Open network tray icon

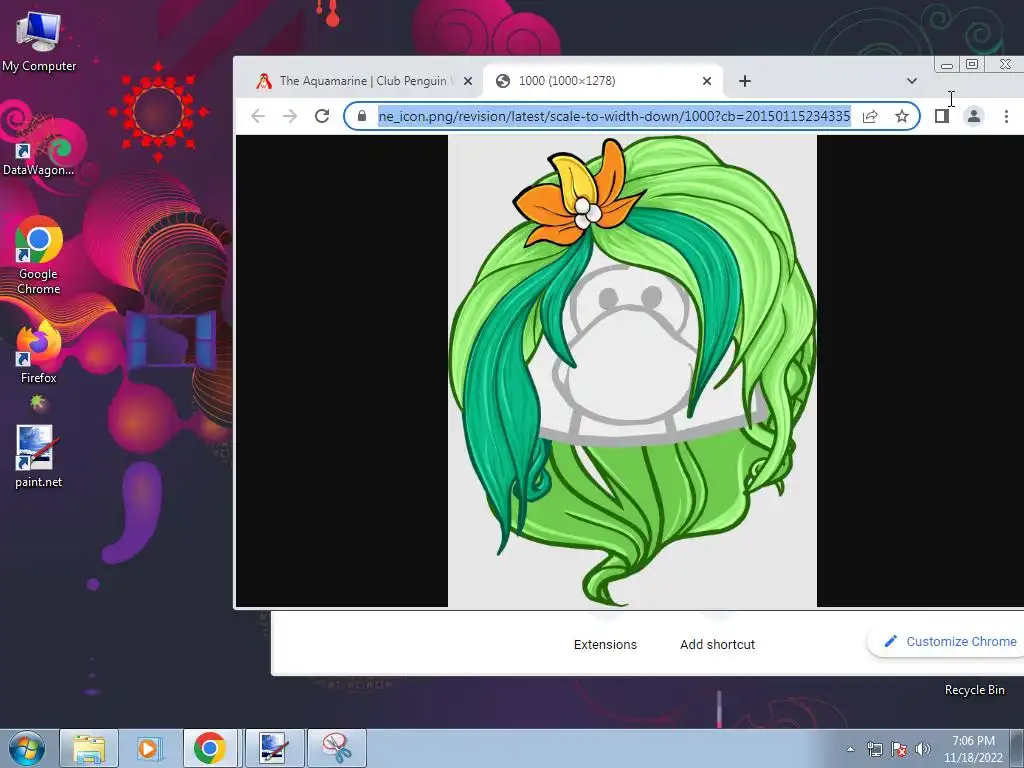(874, 750)
